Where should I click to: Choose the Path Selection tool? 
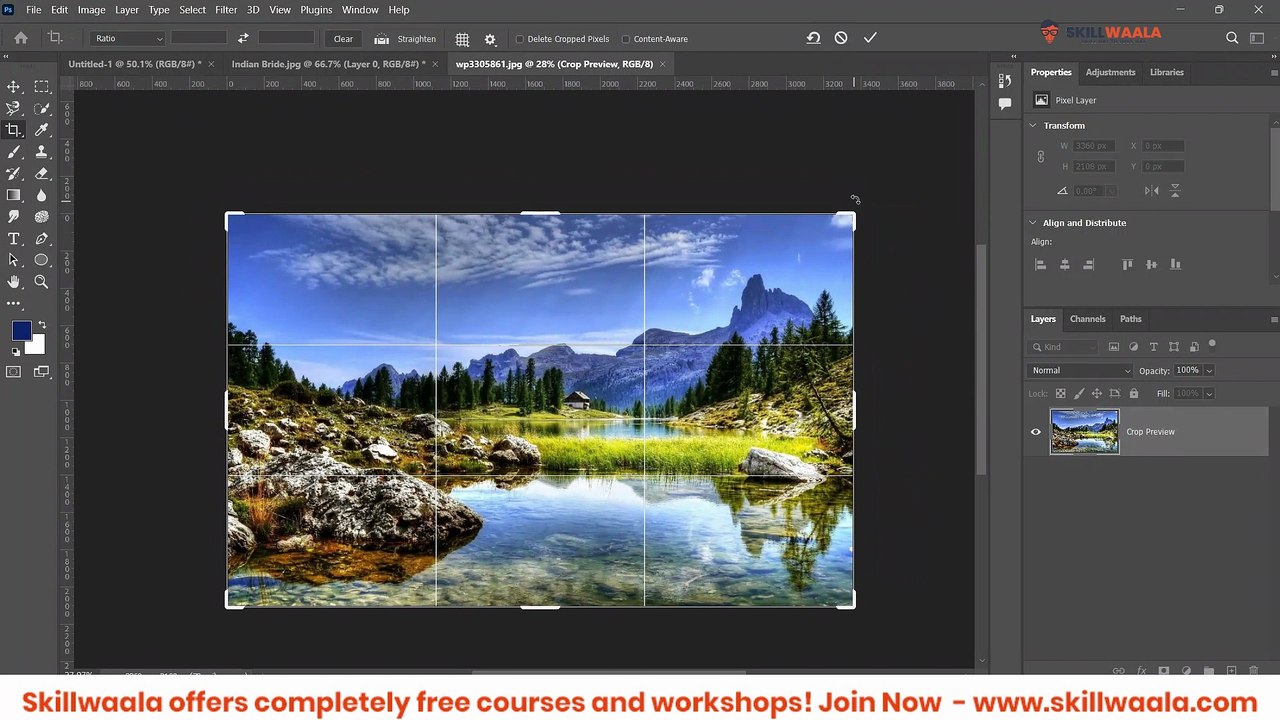(14, 260)
